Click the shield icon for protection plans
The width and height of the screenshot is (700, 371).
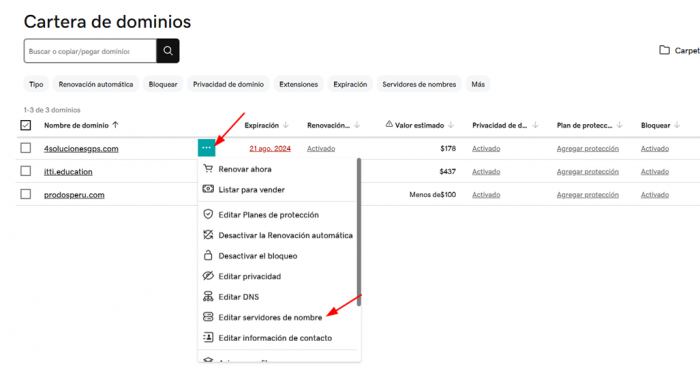[208, 214]
